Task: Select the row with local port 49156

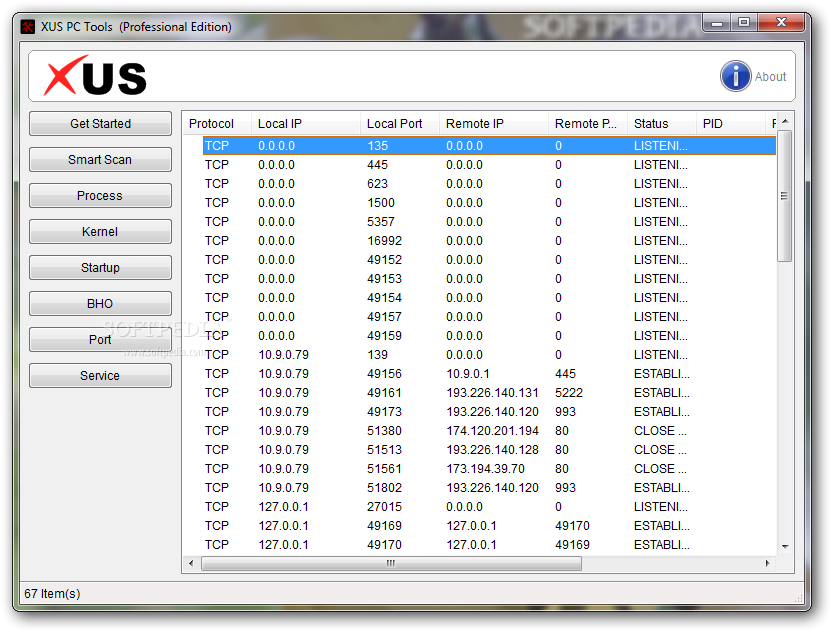Action: pos(489,374)
